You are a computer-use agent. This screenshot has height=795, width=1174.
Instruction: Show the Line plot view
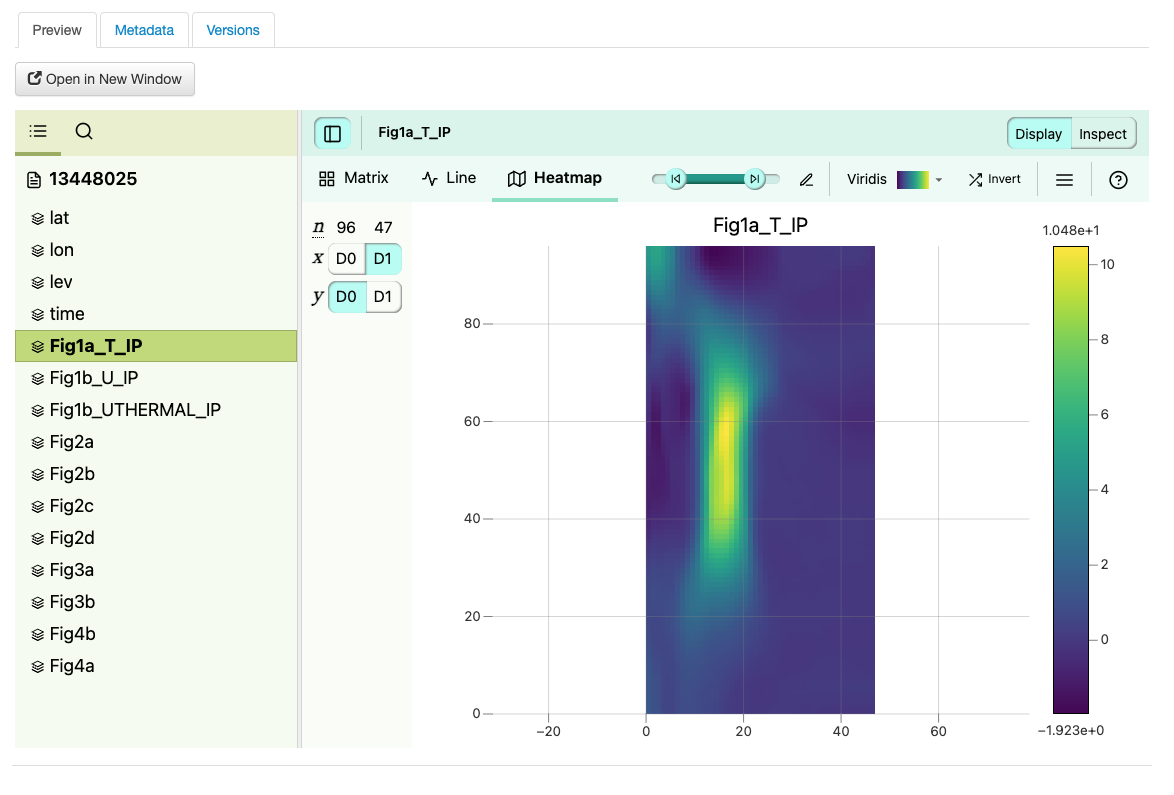coord(449,178)
